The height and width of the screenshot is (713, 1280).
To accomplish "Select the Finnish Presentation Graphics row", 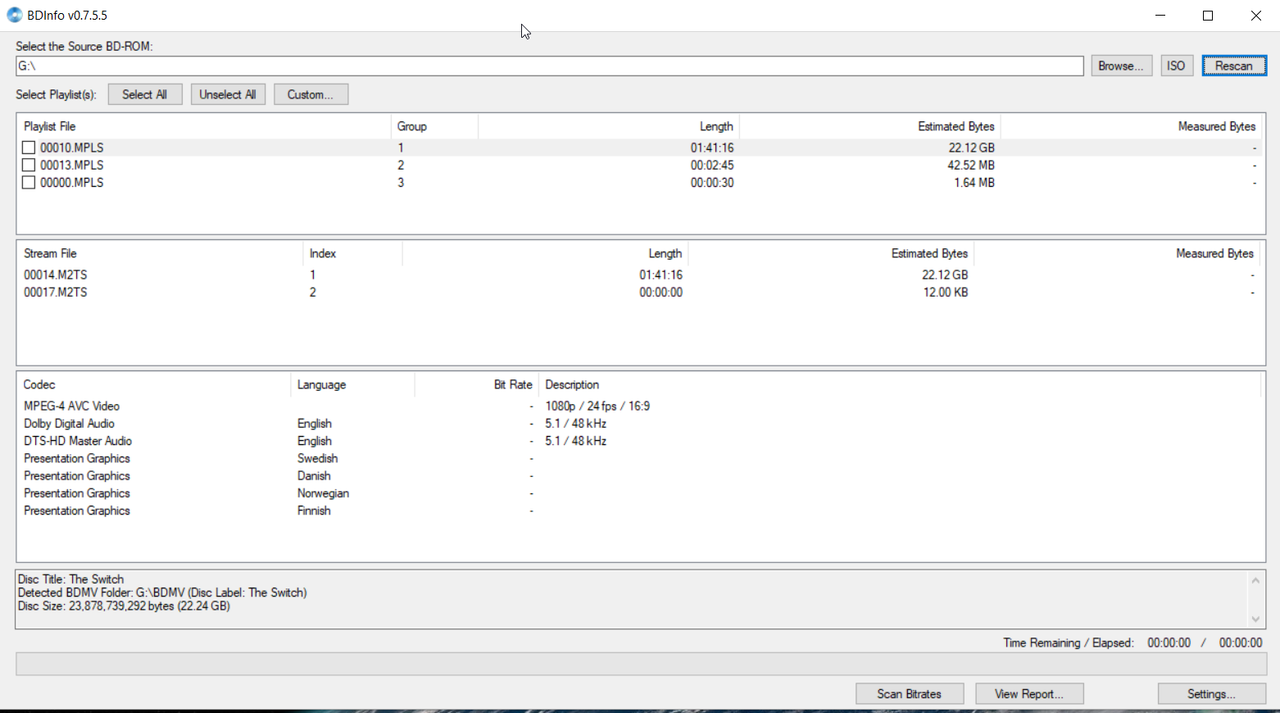I will tap(640, 511).
